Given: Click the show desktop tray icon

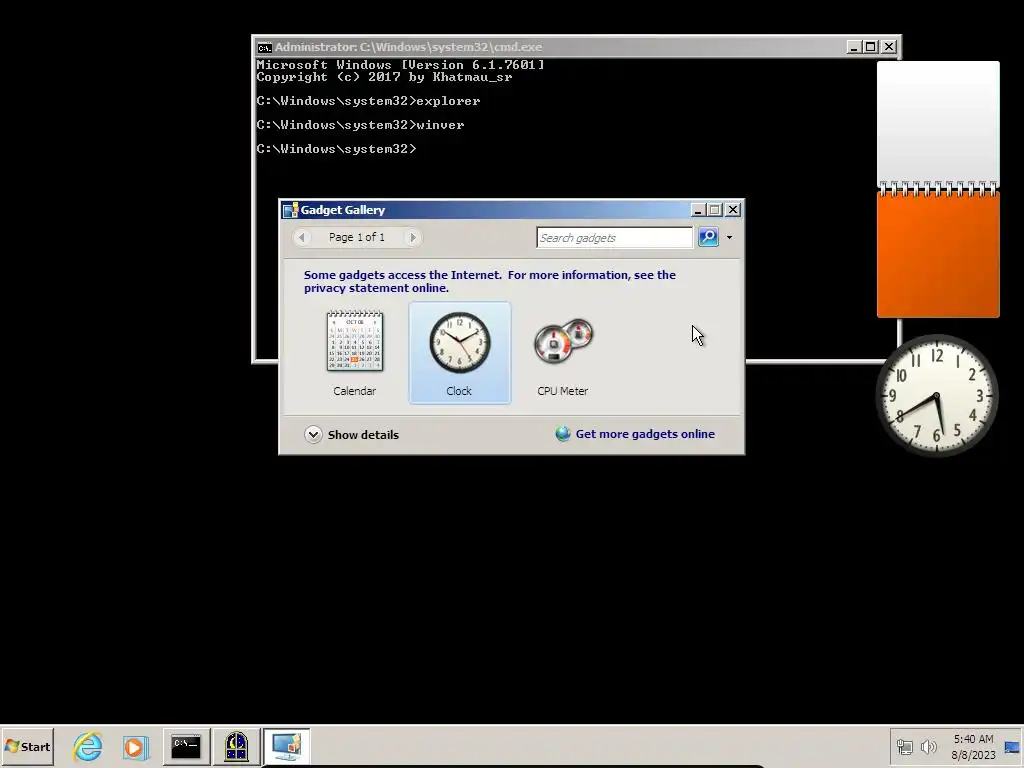Looking at the screenshot, I should pyautogui.click(x=1012, y=746).
